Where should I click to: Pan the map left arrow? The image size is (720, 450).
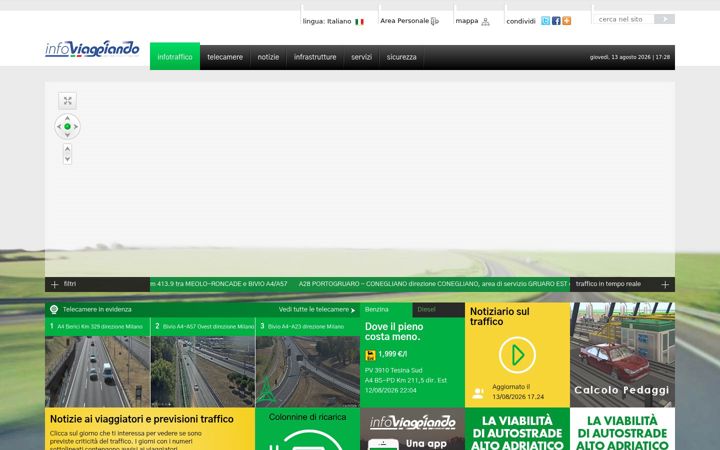(59, 127)
